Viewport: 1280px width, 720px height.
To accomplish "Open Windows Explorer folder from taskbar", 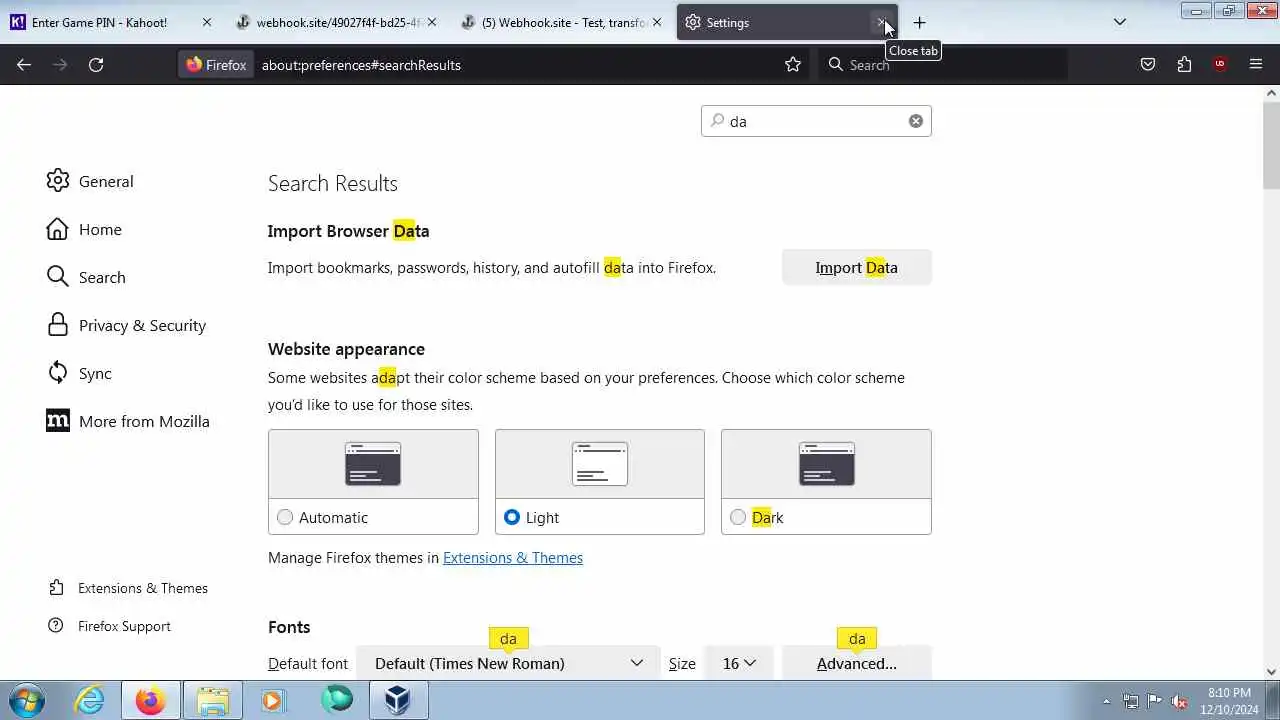I will pyautogui.click(x=212, y=700).
